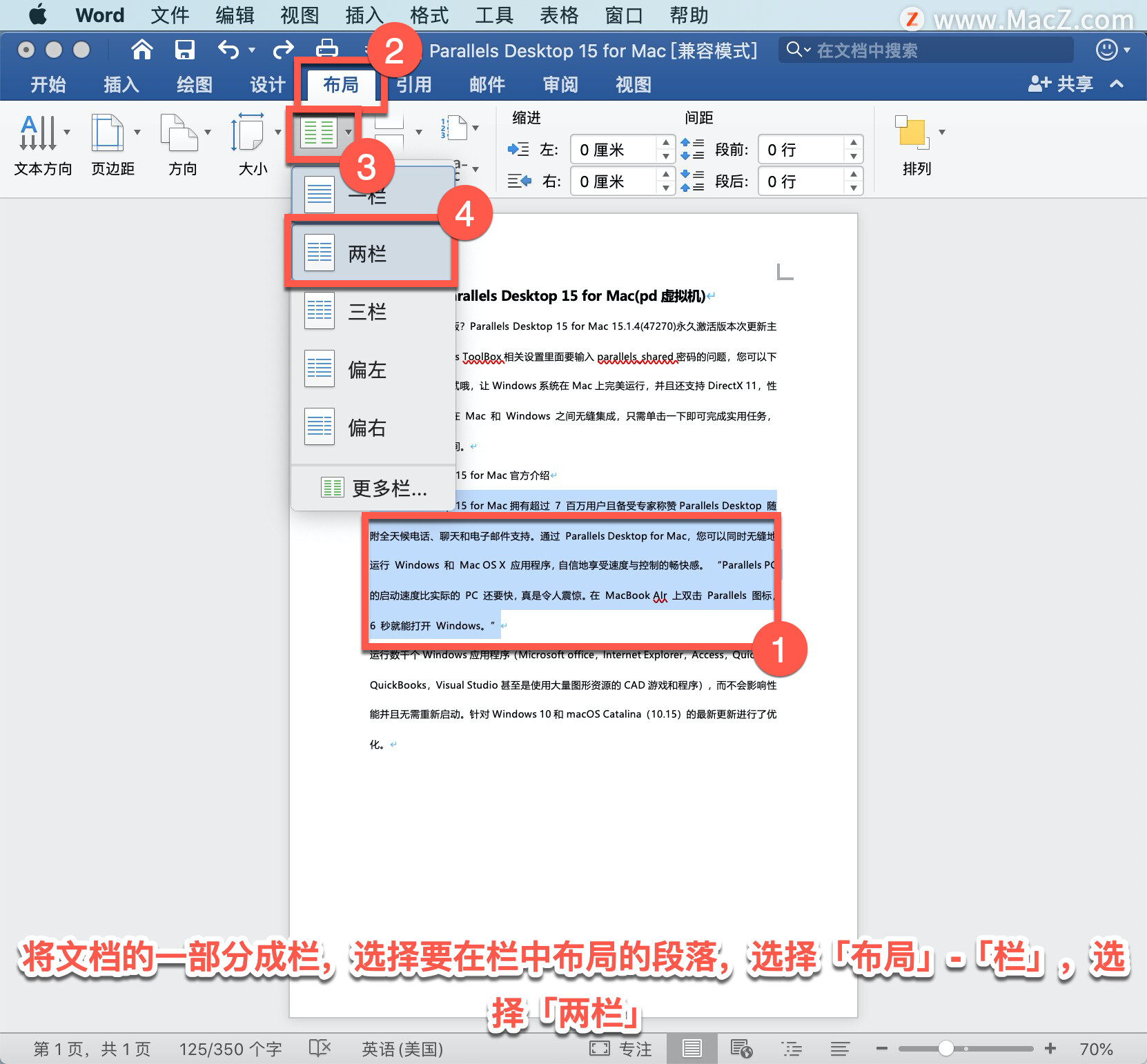Screen dimensions: 1147x1064
Task: Click the 共享 share button
Action: click(1061, 84)
